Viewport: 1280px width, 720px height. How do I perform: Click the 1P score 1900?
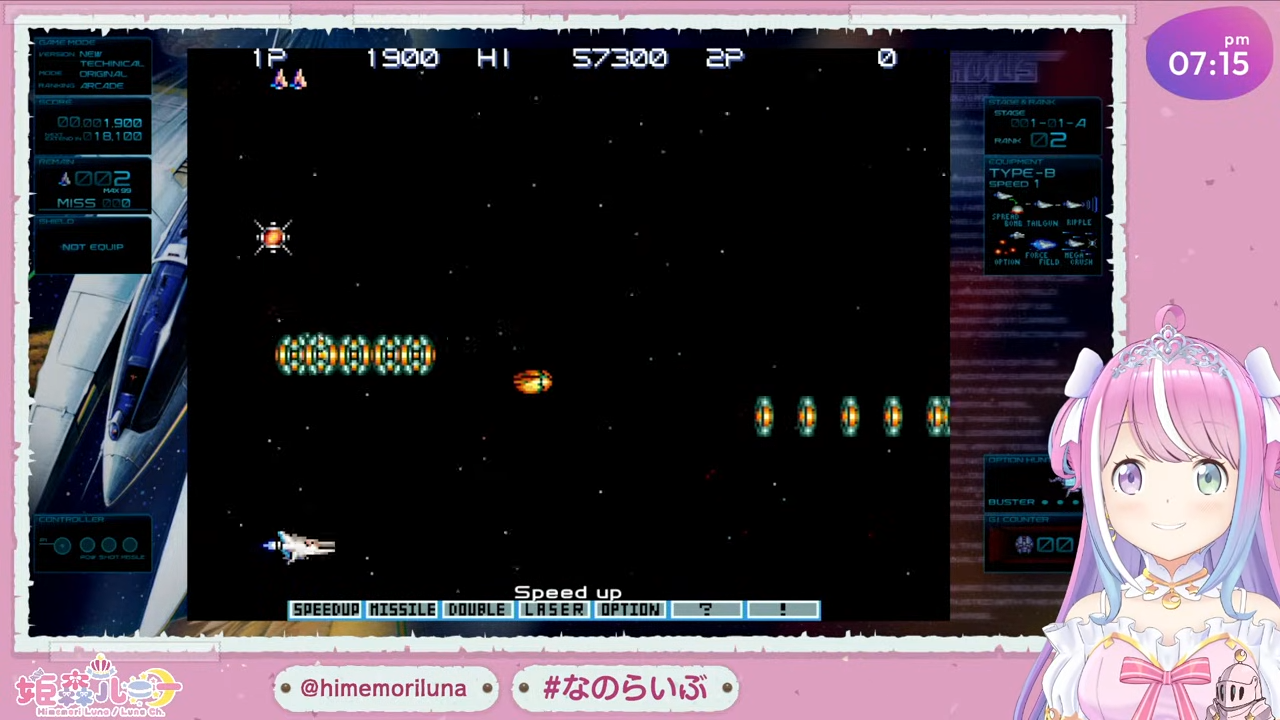[402, 58]
